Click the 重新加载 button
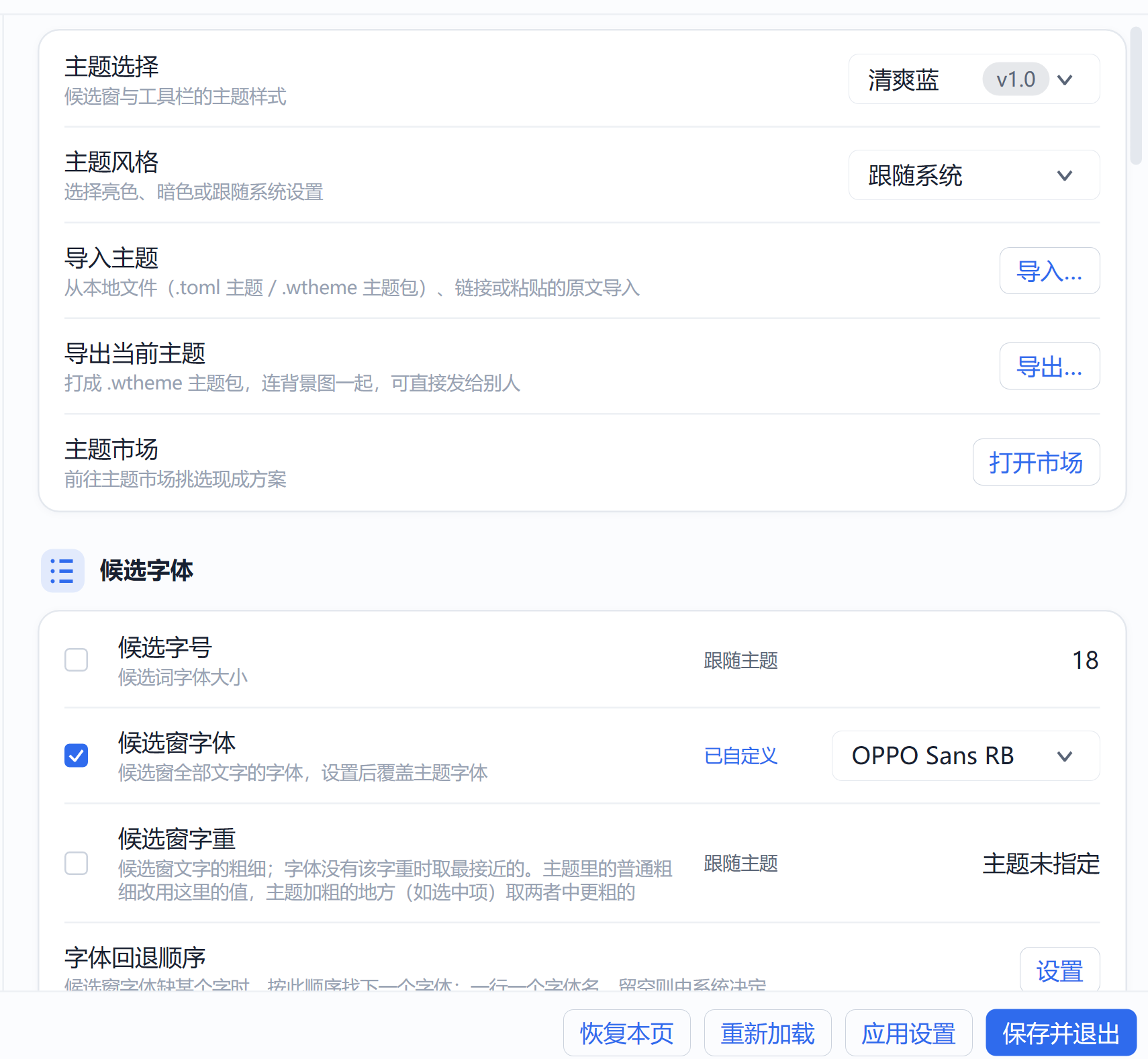The image size is (1148, 1059). coord(768,1033)
